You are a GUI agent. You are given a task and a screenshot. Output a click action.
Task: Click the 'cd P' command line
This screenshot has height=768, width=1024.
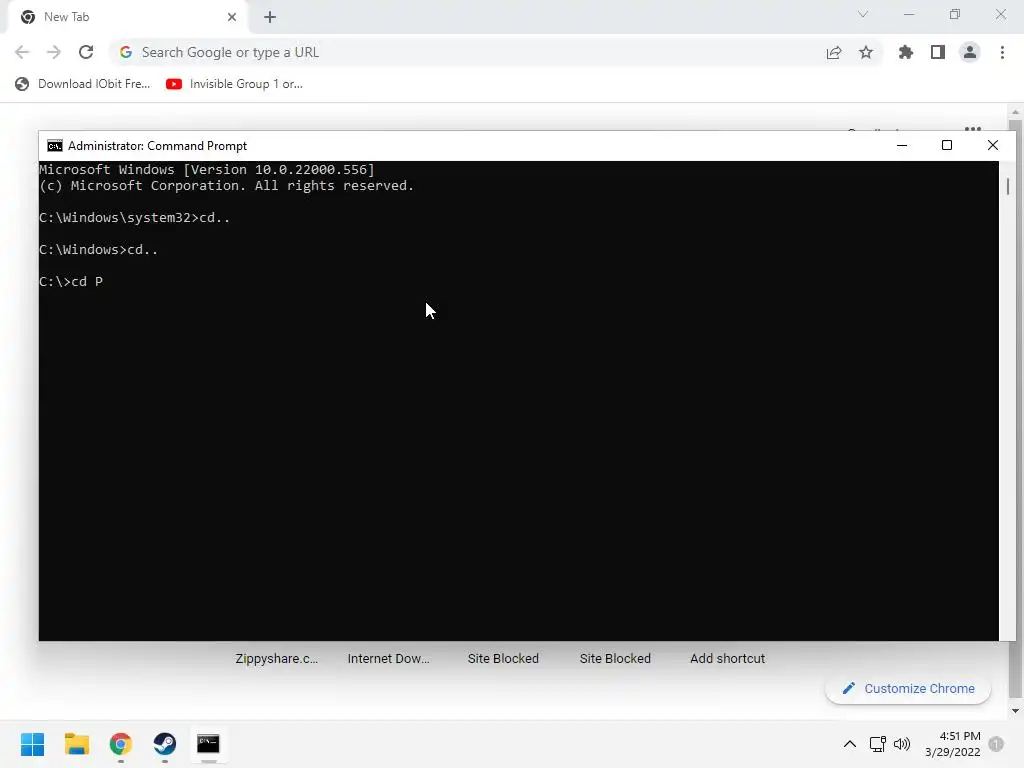[71, 281]
